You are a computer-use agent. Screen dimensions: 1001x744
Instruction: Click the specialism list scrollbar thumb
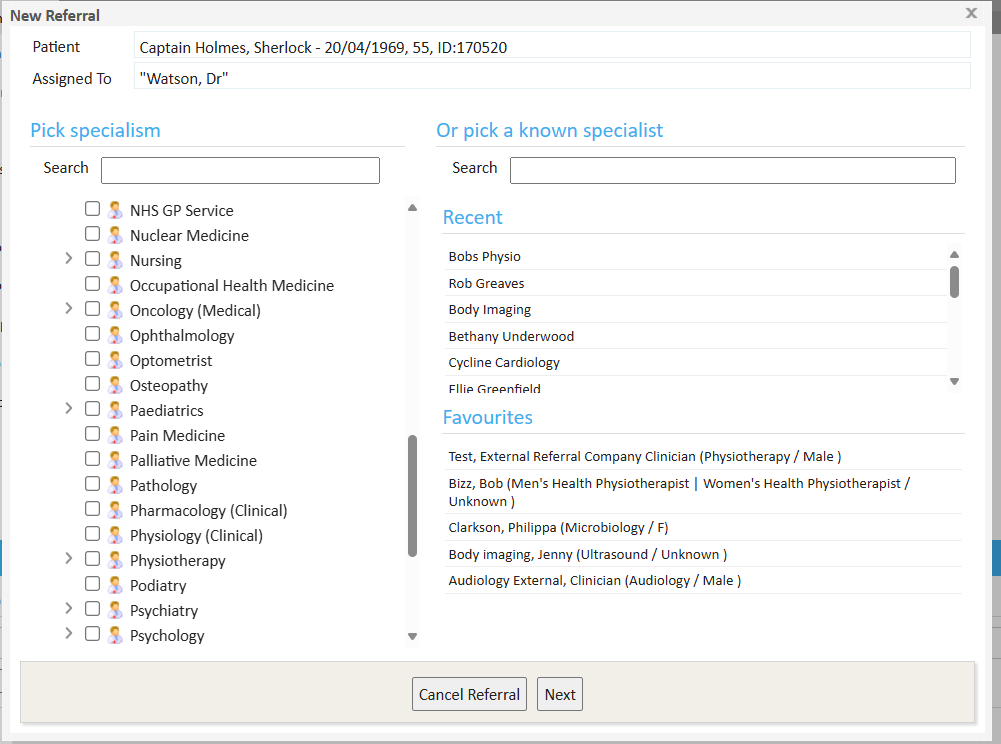[x=412, y=496]
